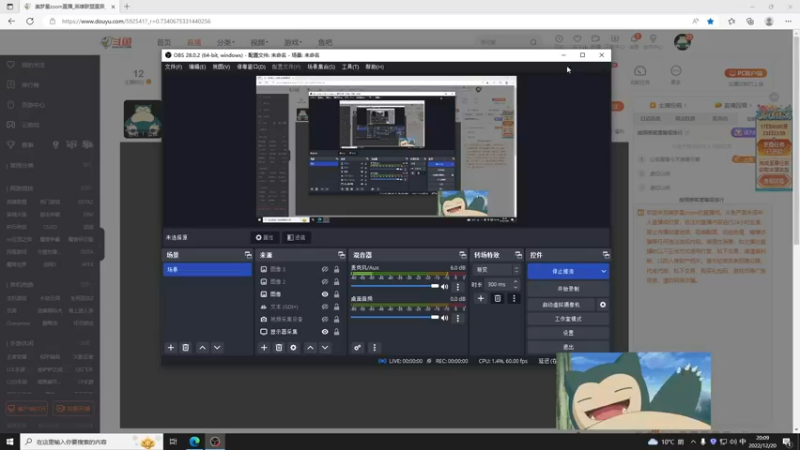Image resolution: width=800 pixels, height=450 pixels.
Task: Click the 停止推流 button
Action: click(x=563, y=271)
